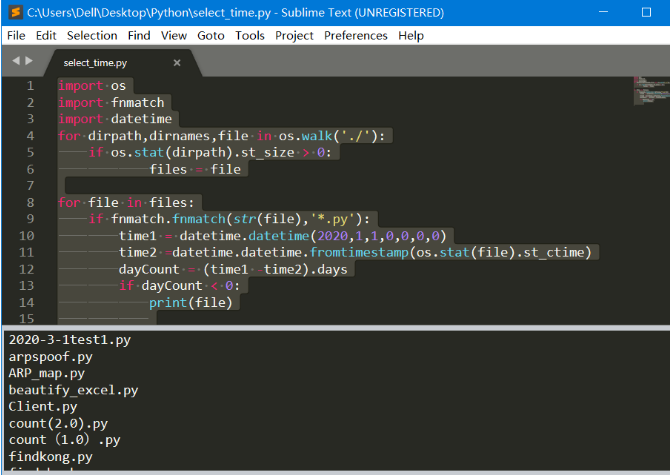Click line number 11 in gutter
Viewport: 670px width, 475px height.
(x=26, y=252)
